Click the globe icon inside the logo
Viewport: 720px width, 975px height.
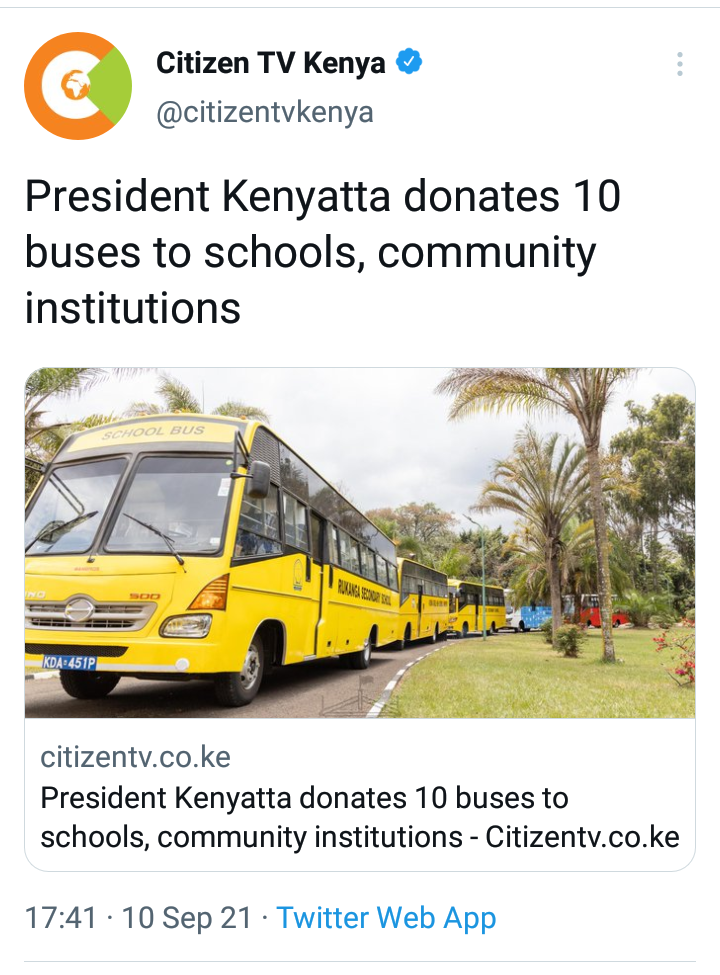point(74,85)
